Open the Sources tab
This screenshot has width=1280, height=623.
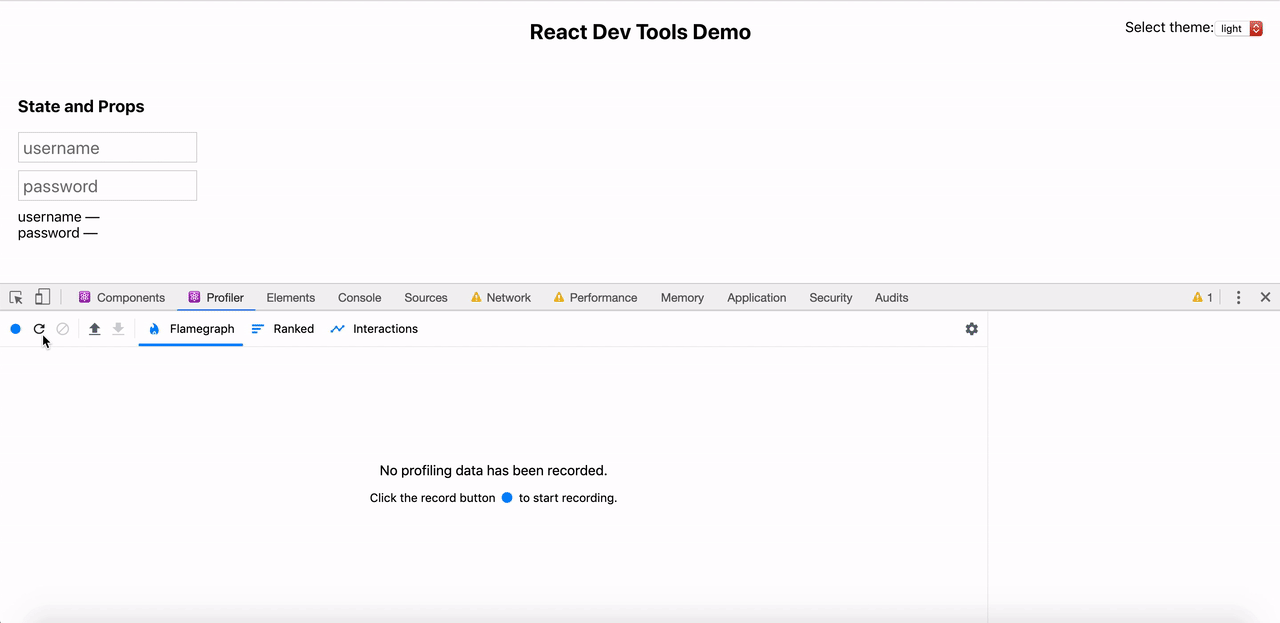click(426, 298)
